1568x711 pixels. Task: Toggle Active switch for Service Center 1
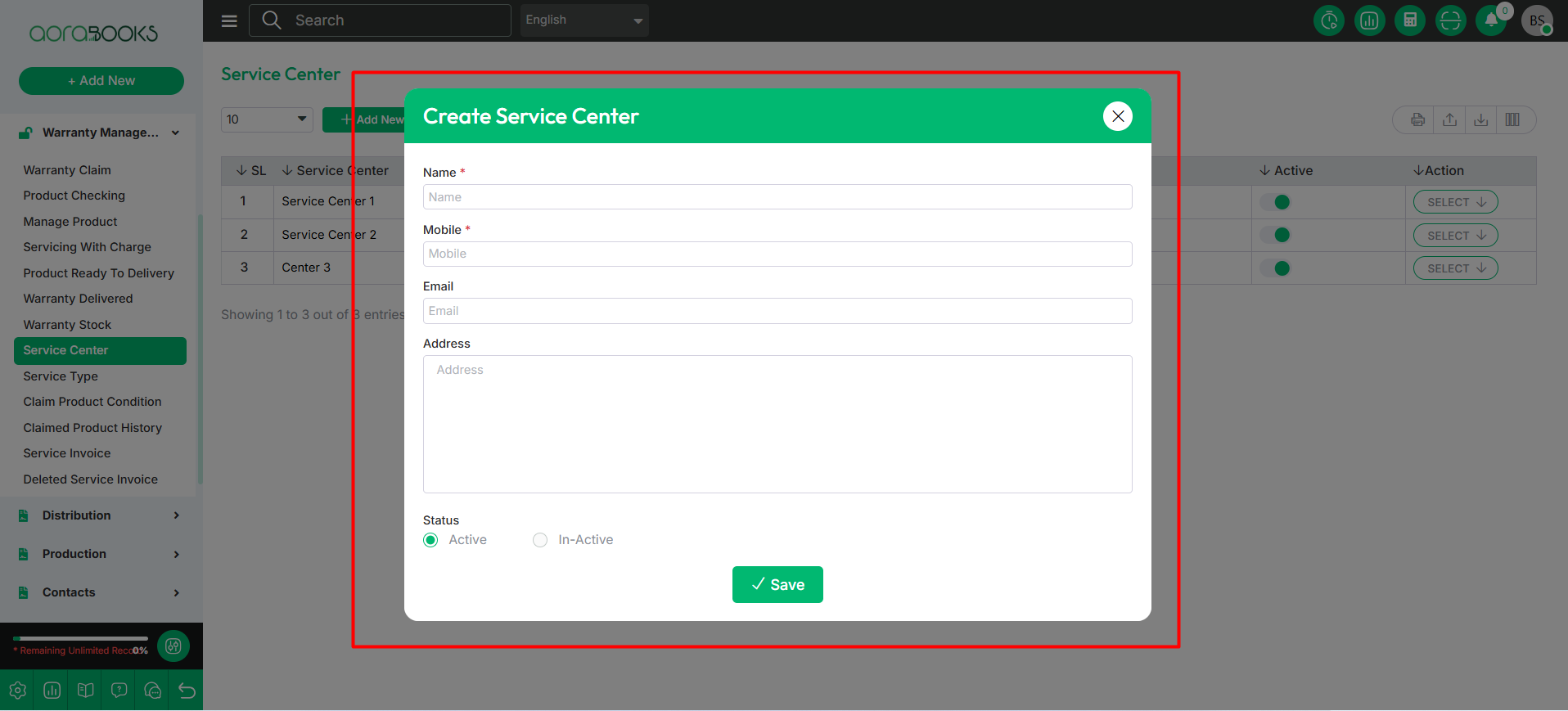tap(1275, 202)
